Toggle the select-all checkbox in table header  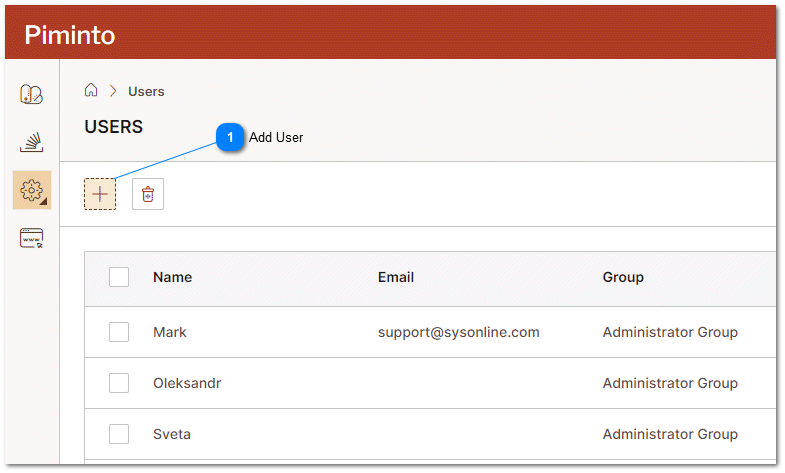pos(119,278)
